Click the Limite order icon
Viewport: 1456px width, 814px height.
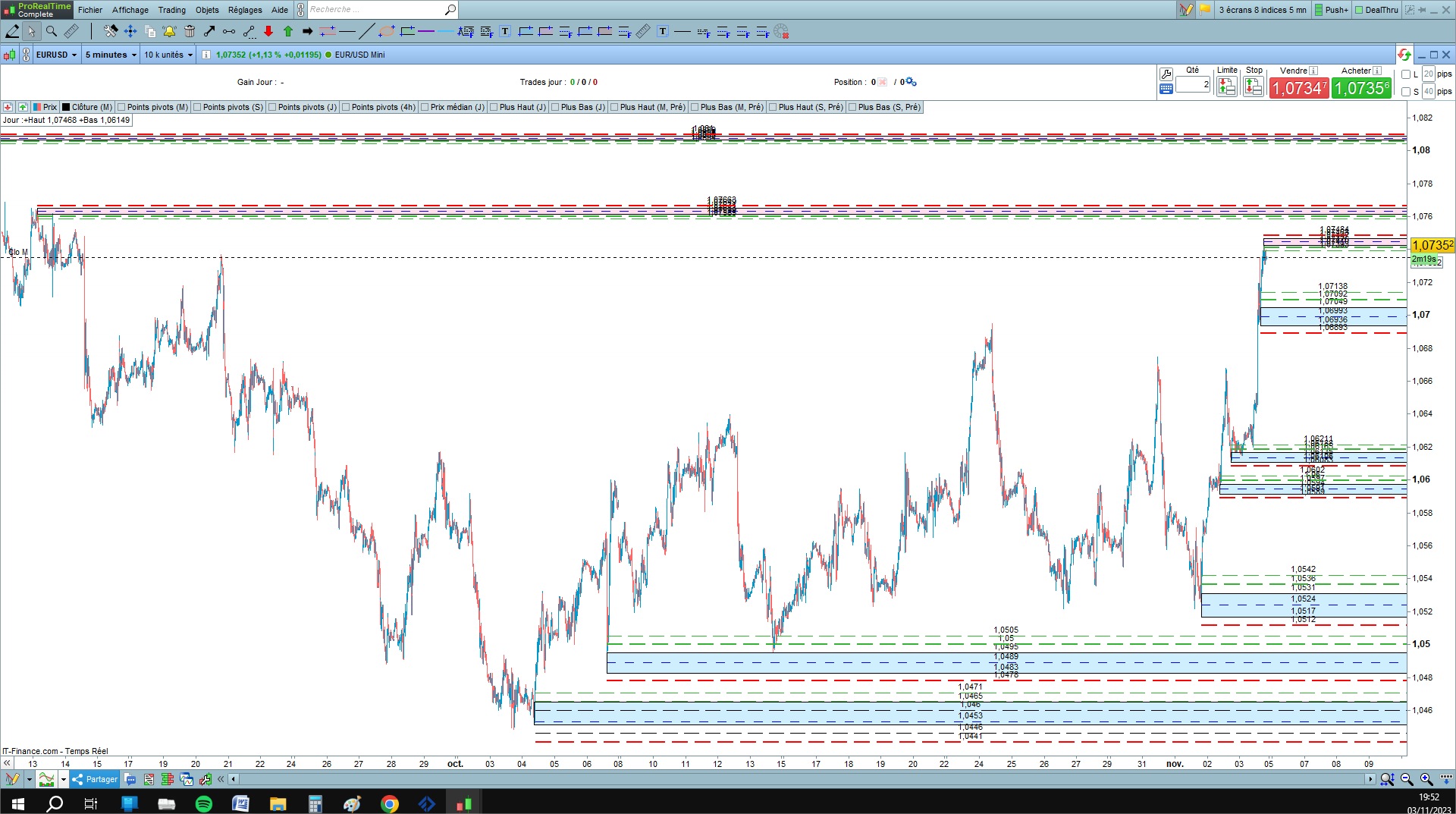point(1226,87)
